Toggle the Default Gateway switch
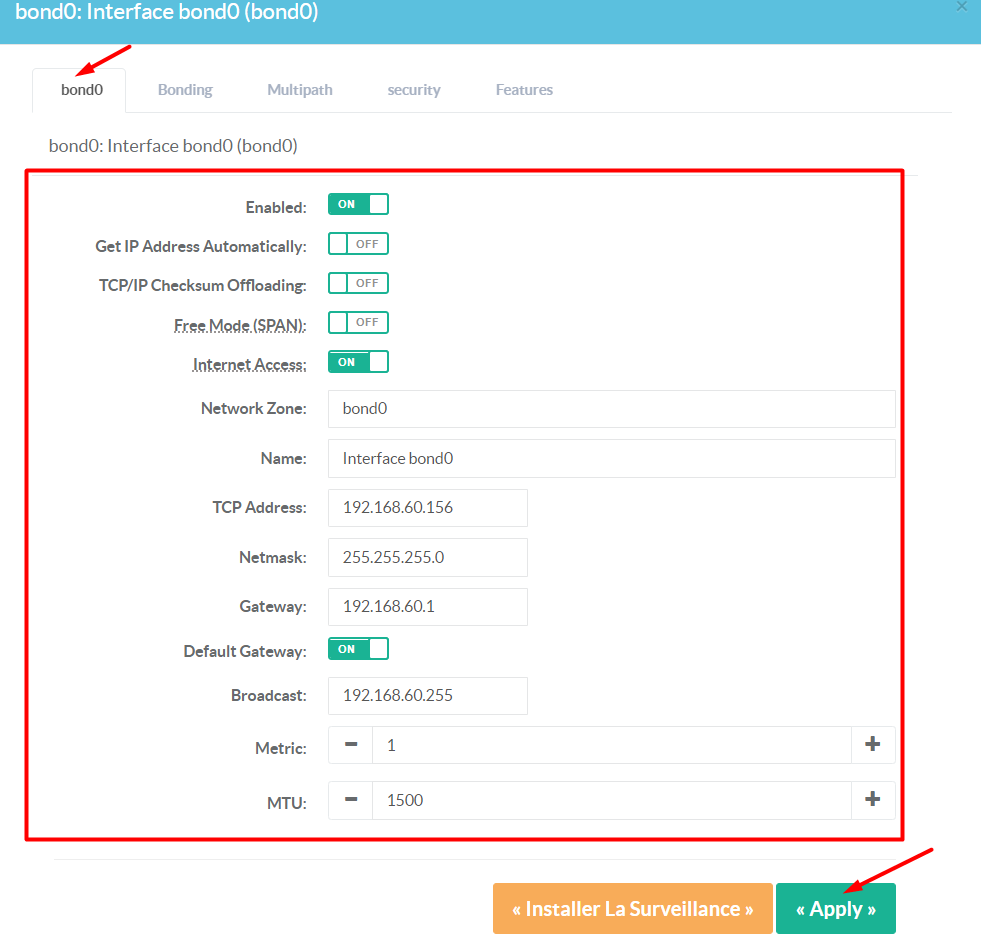981x938 pixels. (x=358, y=650)
